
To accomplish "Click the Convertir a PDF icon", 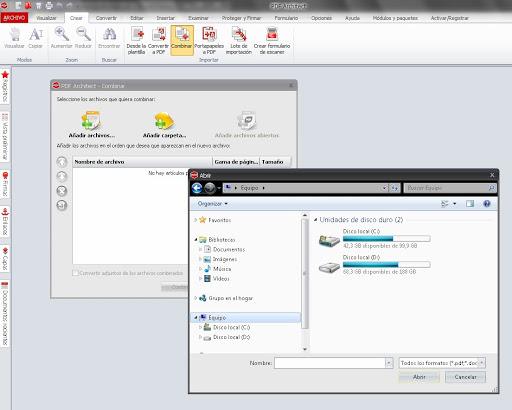I will pyautogui.click(x=158, y=40).
